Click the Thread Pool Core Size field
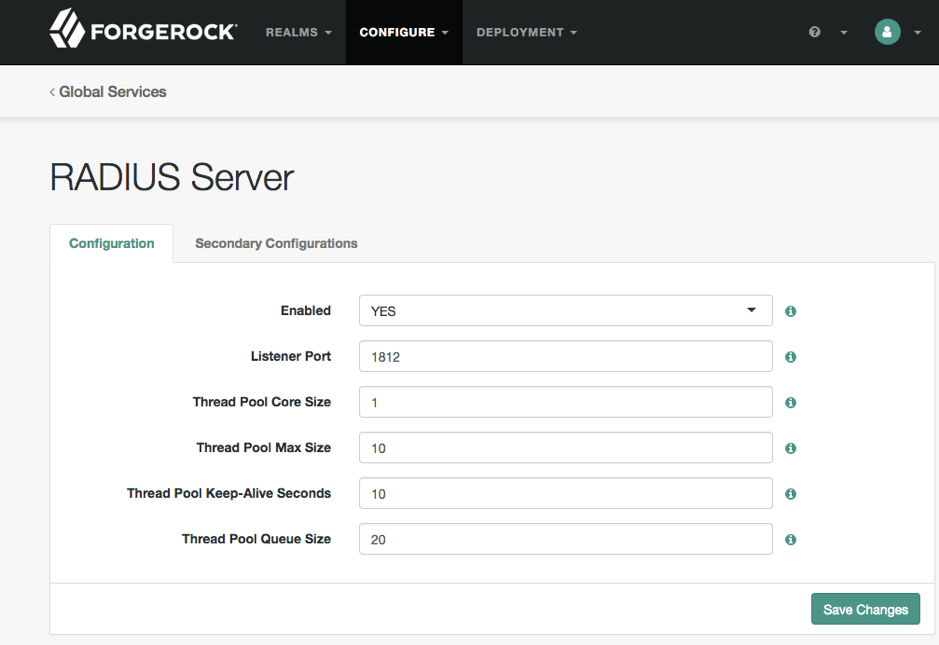Image resolution: width=939 pixels, height=645 pixels. pyautogui.click(x=565, y=402)
